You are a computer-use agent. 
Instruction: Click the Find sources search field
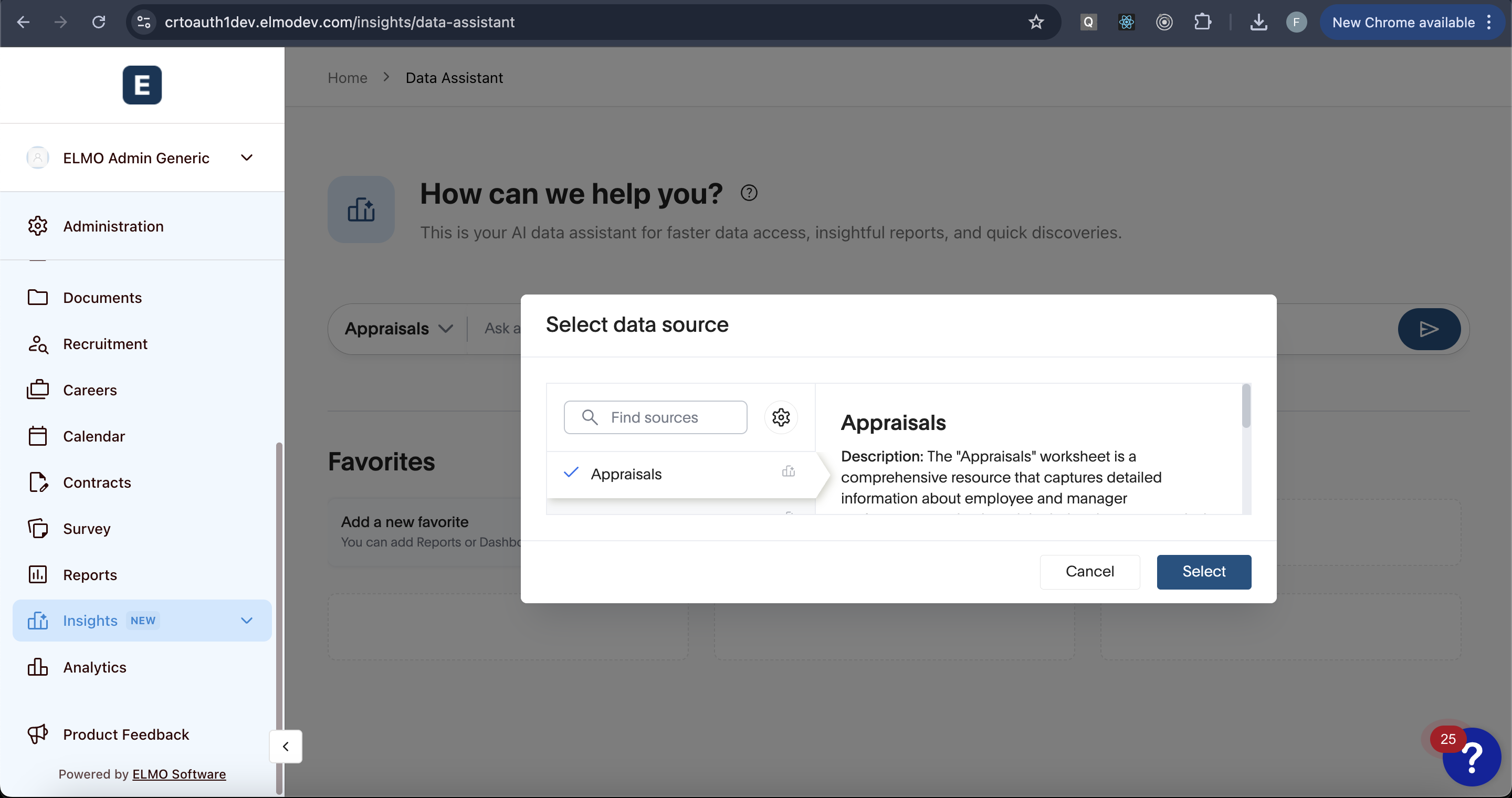coord(655,417)
